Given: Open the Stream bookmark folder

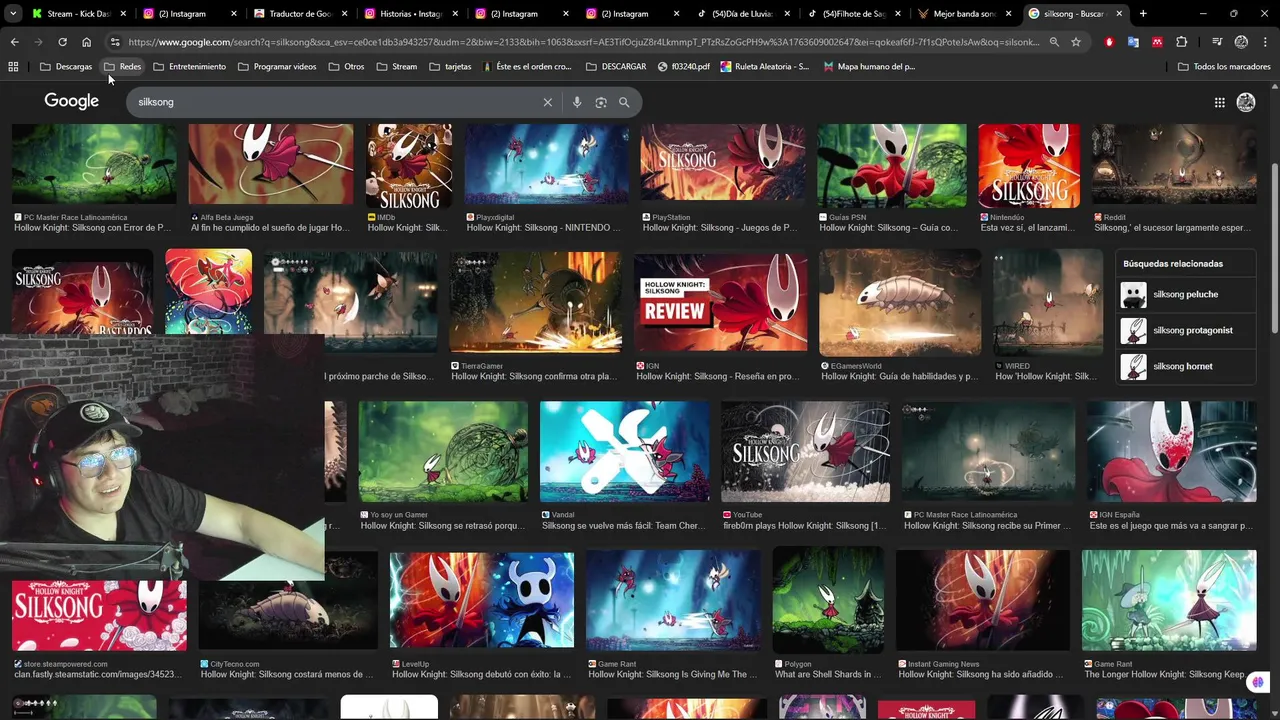Looking at the screenshot, I should coord(397,66).
